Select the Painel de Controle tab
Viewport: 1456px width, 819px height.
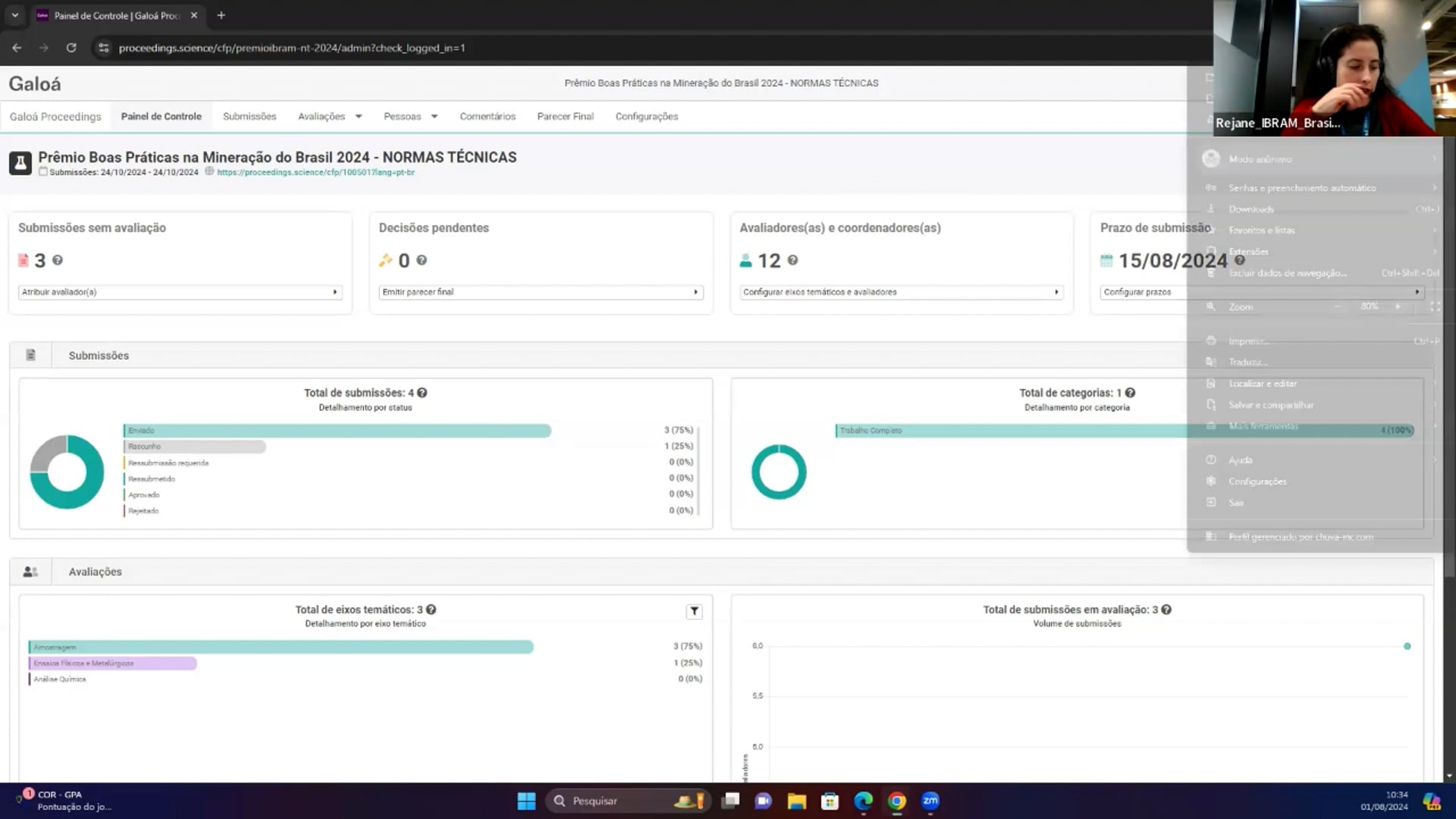(x=162, y=117)
